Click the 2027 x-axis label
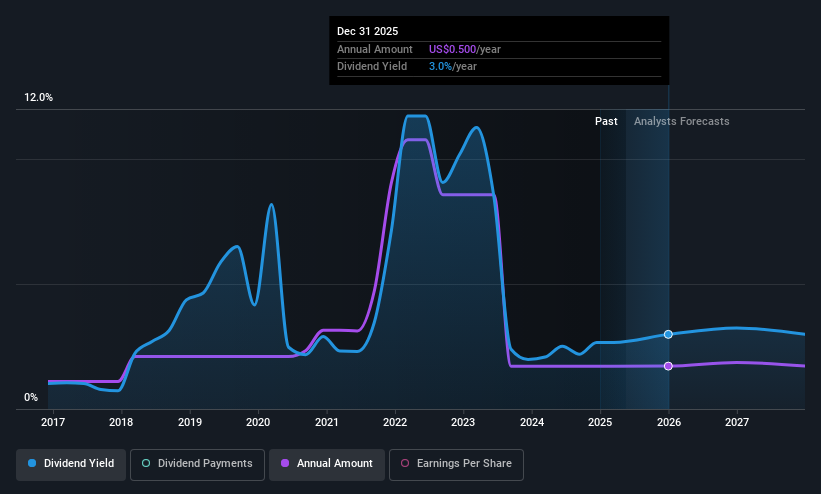 pyautogui.click(x=737, y=422)
